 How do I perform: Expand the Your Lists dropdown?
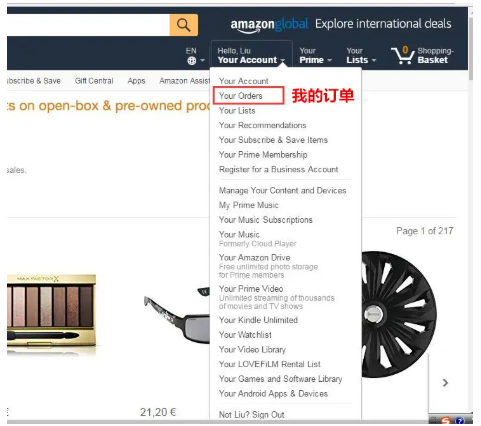point(361,56)
